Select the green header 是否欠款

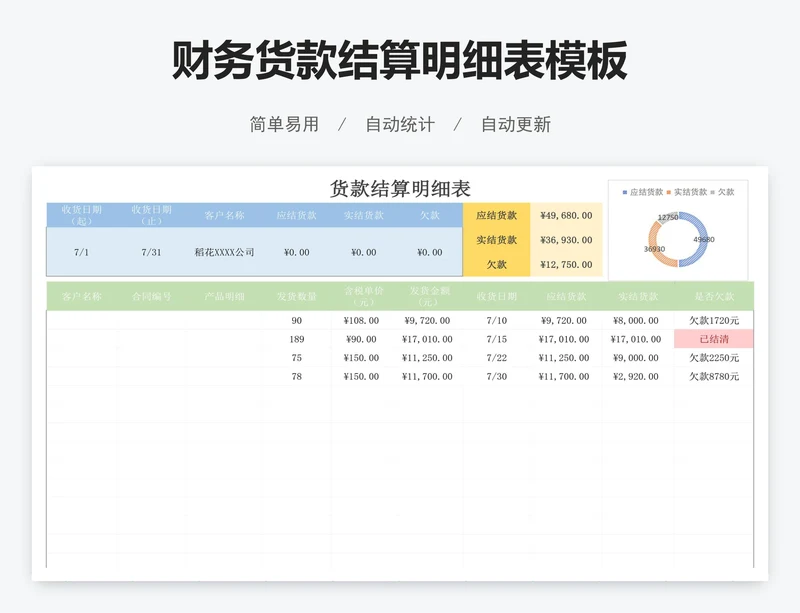(x=714, y=297)
